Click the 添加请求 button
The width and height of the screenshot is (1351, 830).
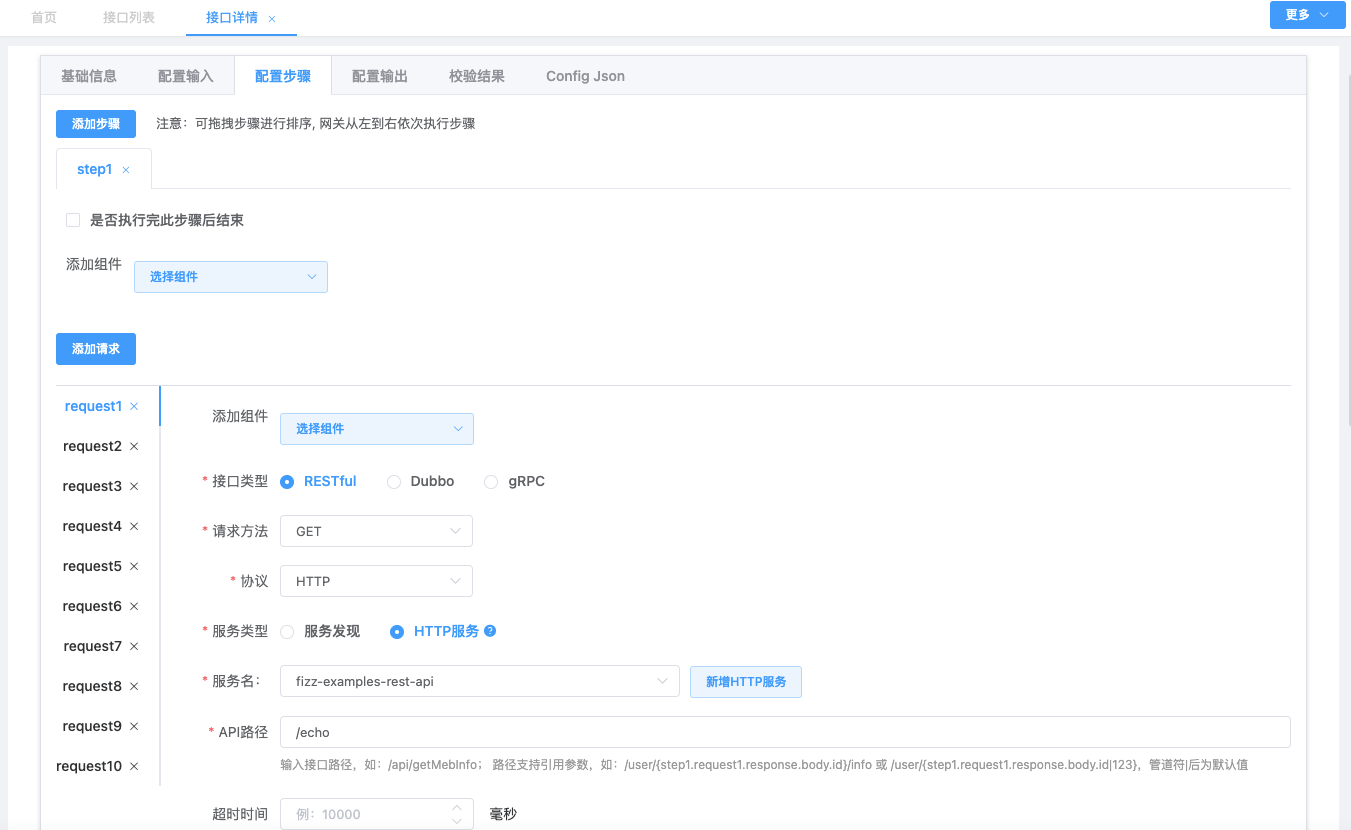coord(96,349)
